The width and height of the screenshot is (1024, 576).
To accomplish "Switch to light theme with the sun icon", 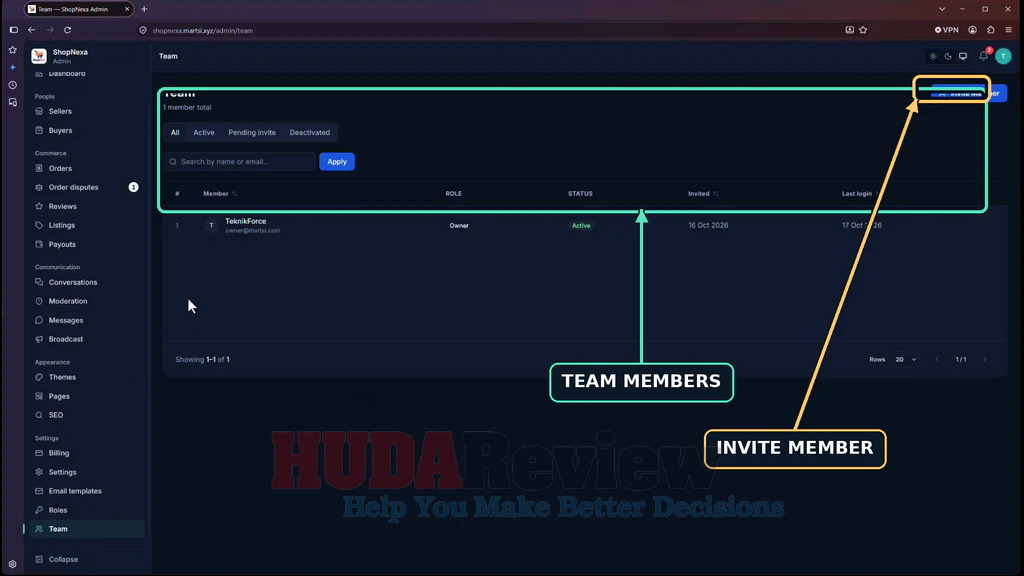I will pos(933,56).
